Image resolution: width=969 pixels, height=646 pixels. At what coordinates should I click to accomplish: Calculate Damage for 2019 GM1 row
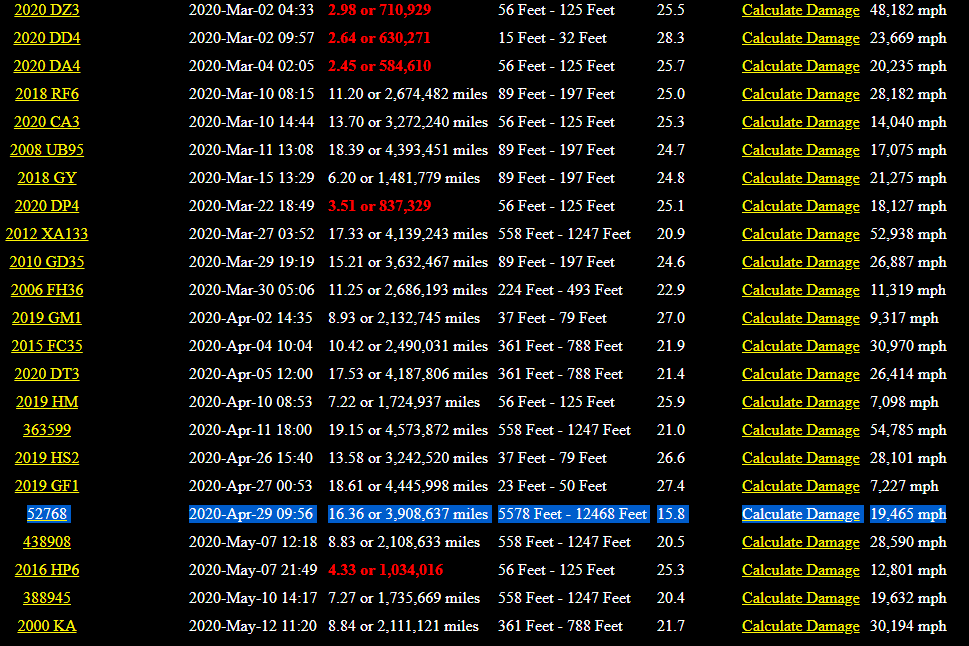[x=800, y=318]
